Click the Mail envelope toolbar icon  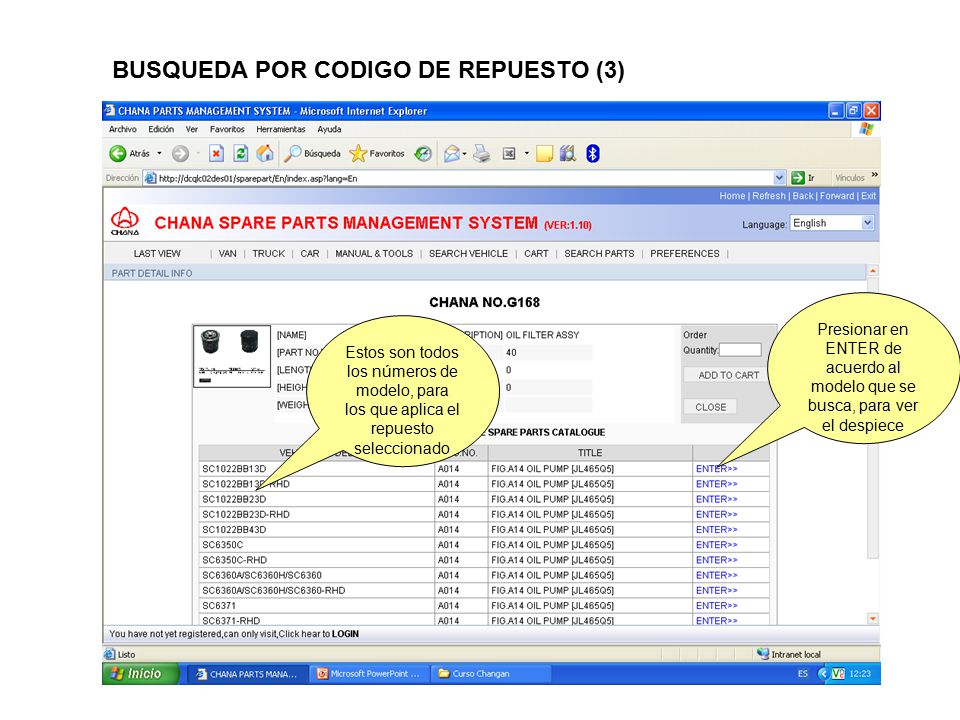tap(452, 153)
